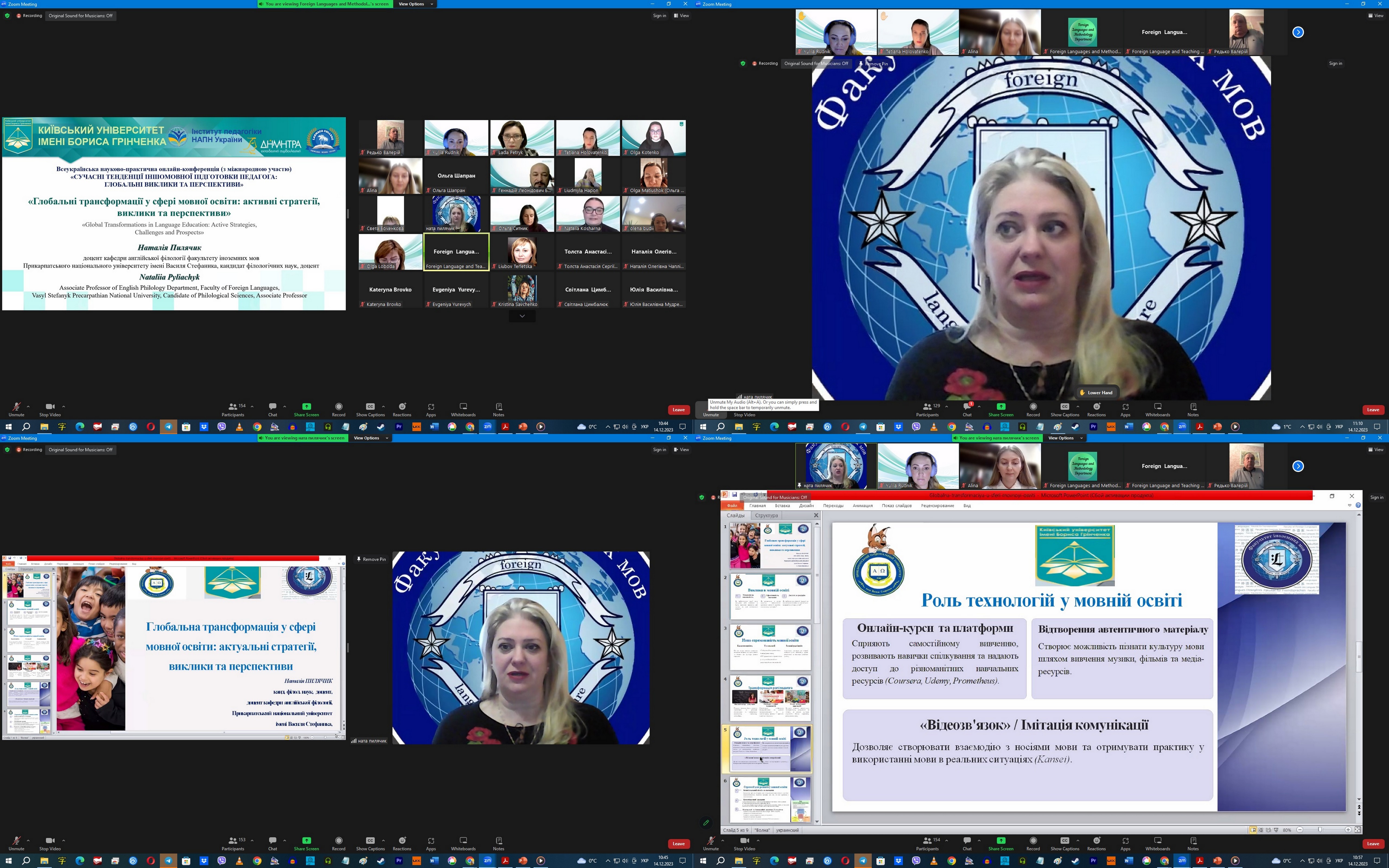The width and height of the screenshot is (1389, 868).
Task: Toggle Normal view in PowerPoint status bar
Action: coord(1253,830)
